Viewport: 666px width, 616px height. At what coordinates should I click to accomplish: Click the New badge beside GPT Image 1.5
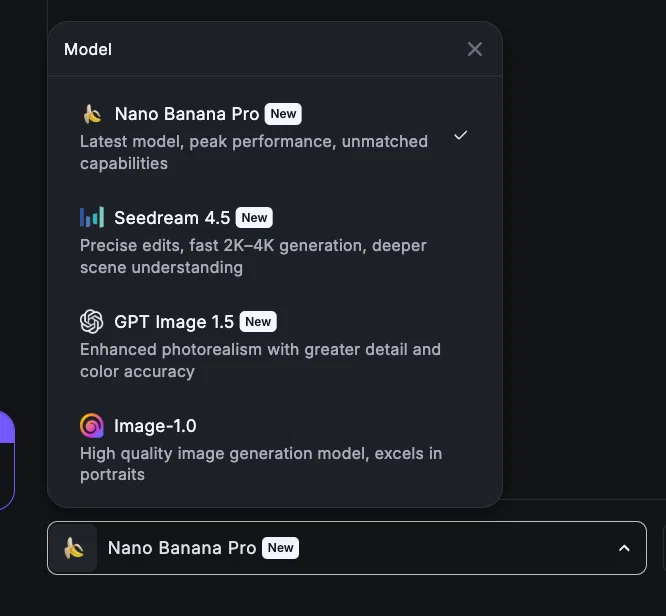[258, 322]
